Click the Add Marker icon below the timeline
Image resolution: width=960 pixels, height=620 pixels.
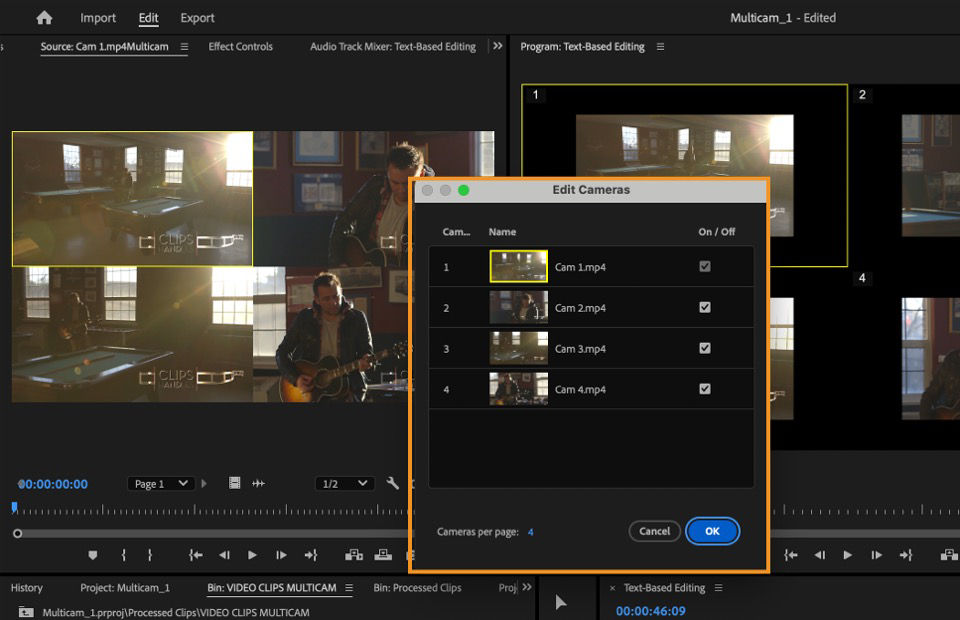click(x=93, y=554)
